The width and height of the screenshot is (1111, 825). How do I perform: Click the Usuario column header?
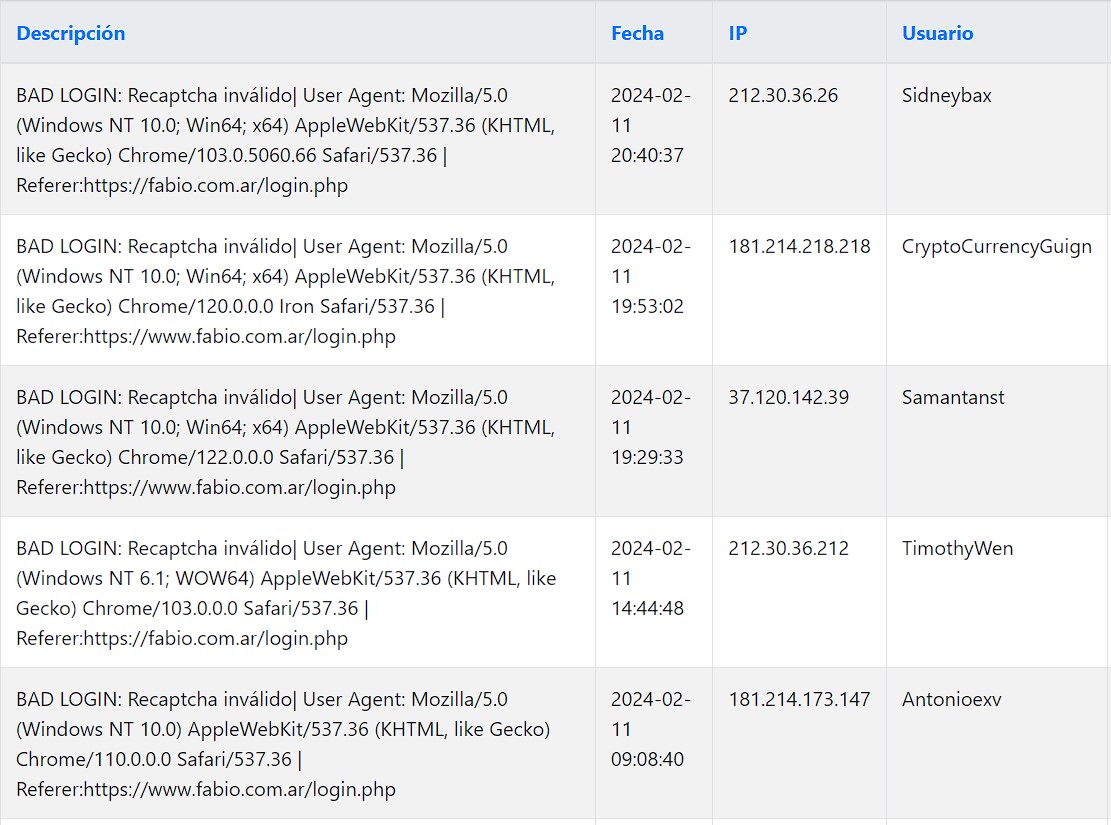coord(937,33)
